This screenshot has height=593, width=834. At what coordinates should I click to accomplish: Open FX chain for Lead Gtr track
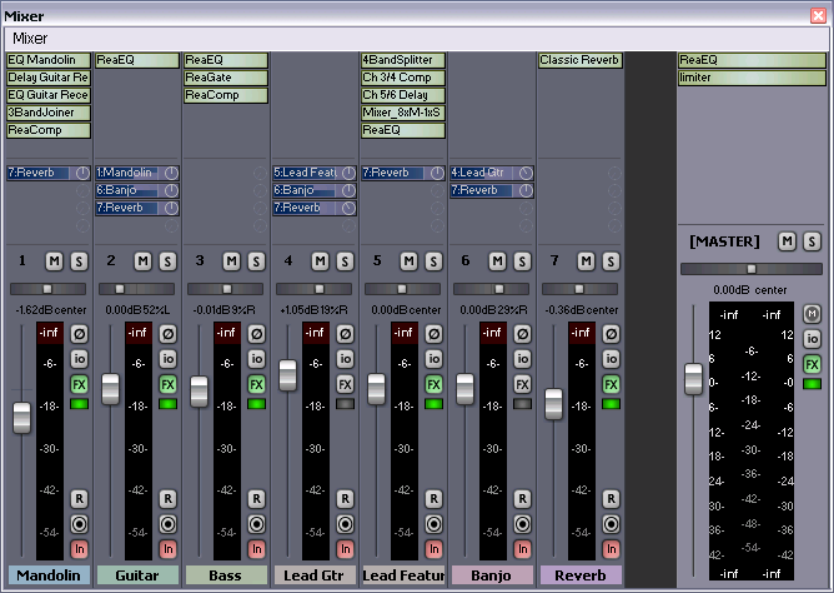(x=345, y=384)
